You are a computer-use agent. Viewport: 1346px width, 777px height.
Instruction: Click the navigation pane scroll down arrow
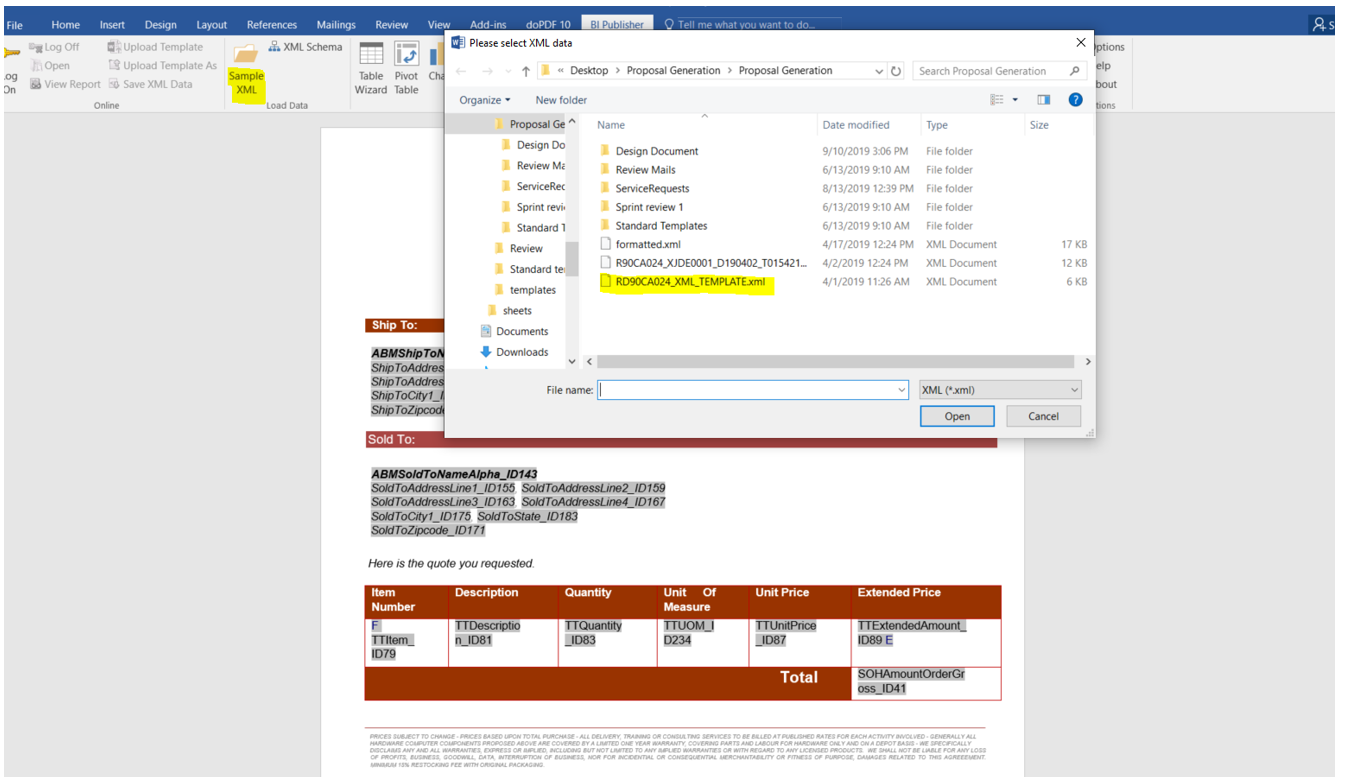572,361
